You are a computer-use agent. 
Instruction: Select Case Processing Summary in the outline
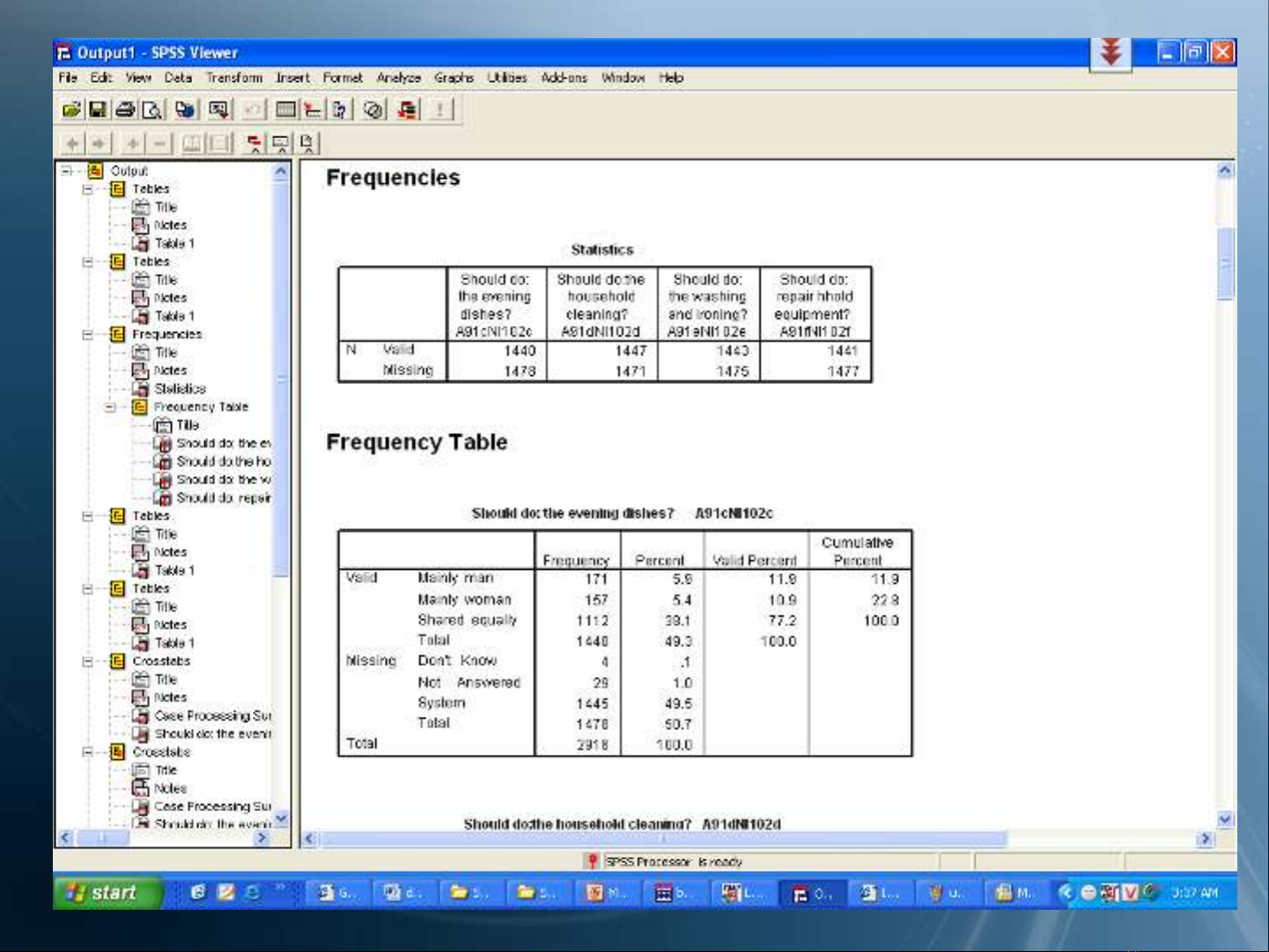(212, 716)
